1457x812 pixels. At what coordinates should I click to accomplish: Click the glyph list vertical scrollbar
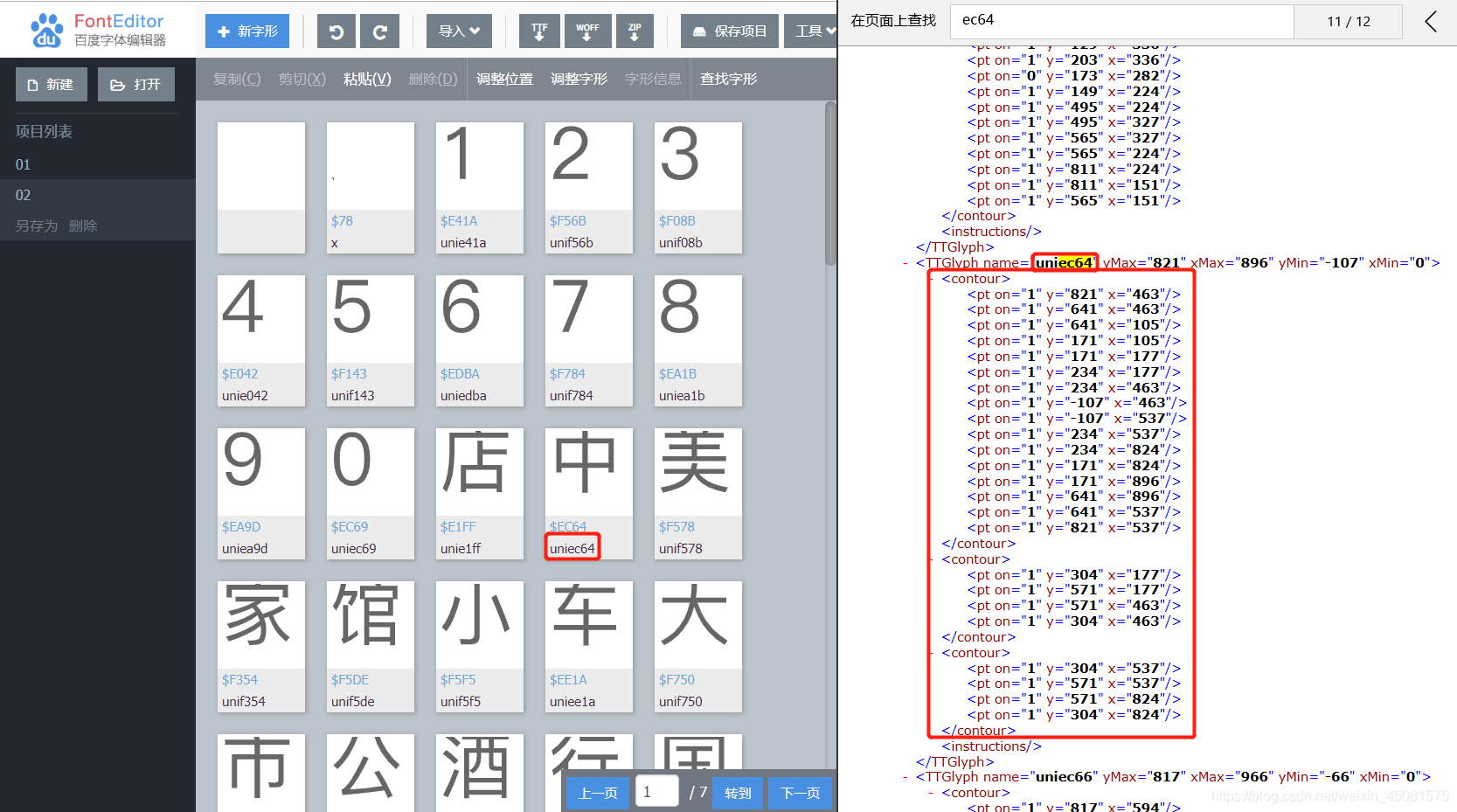[830, 184]
